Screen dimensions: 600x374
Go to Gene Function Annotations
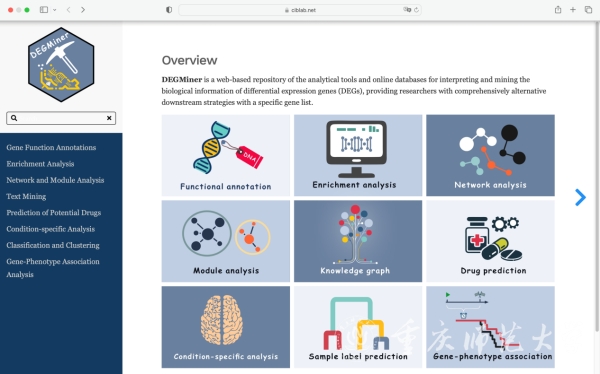coord(51,147)
